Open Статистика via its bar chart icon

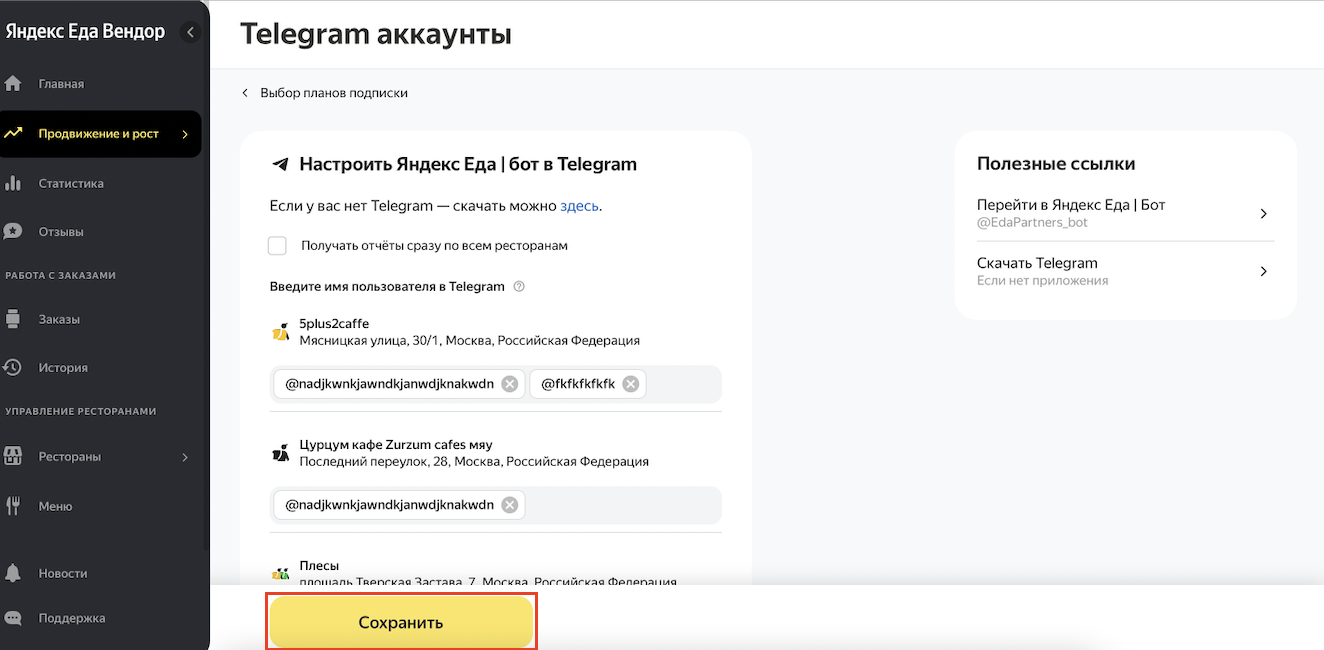coord(13,183)
